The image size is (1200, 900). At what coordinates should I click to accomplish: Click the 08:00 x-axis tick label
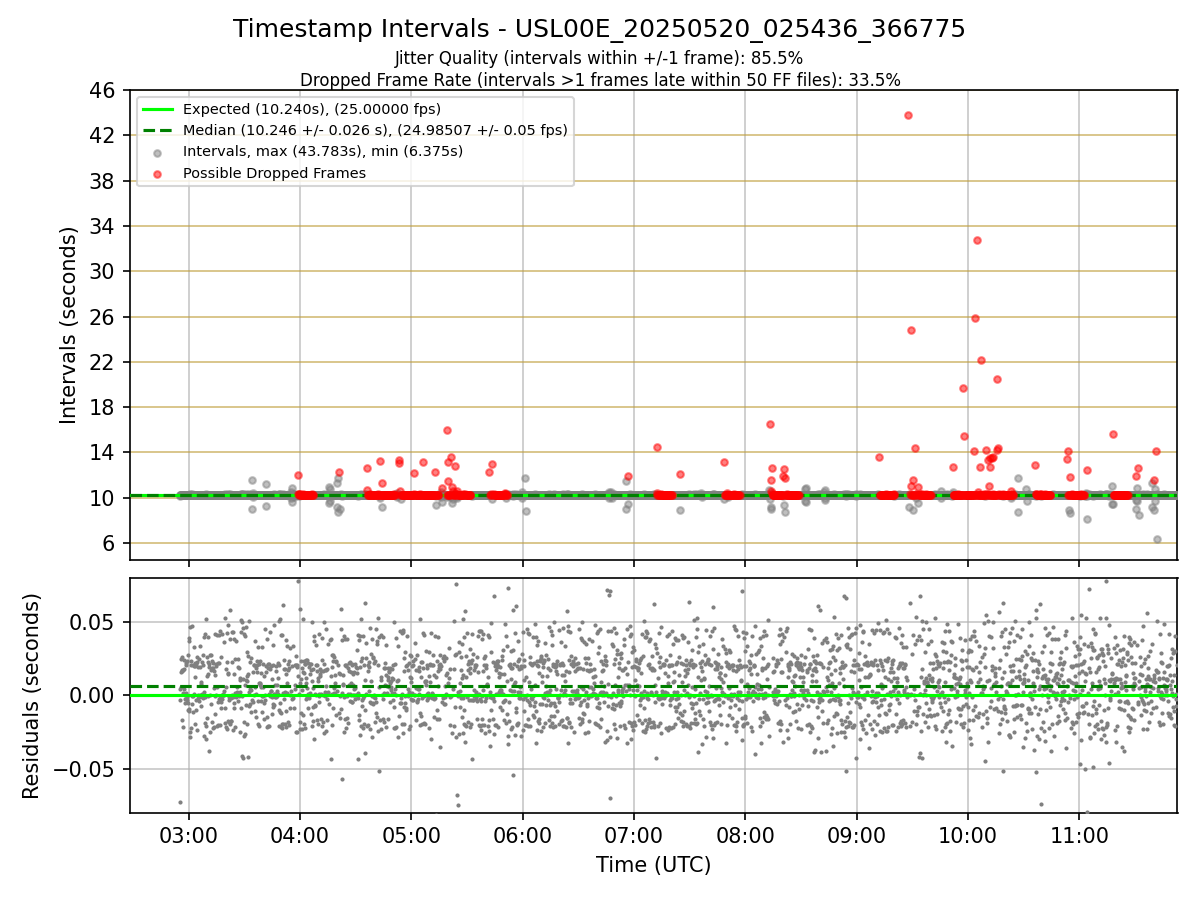point(745,834)
